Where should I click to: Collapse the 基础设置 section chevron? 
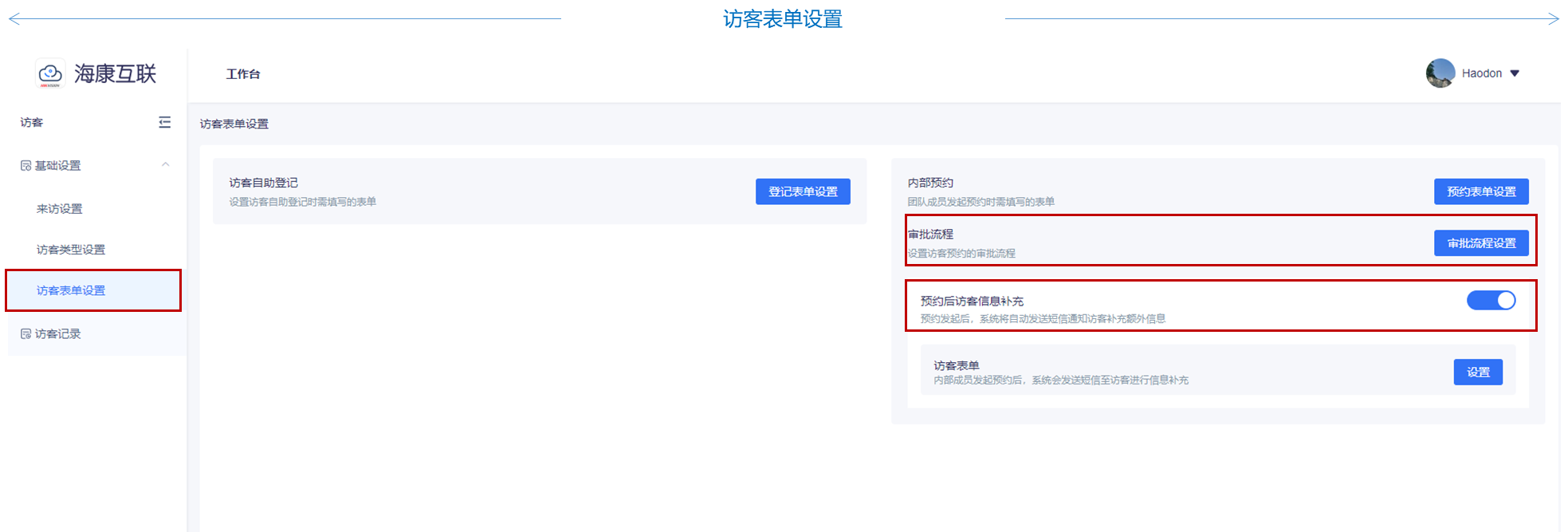tap(166, 165)
